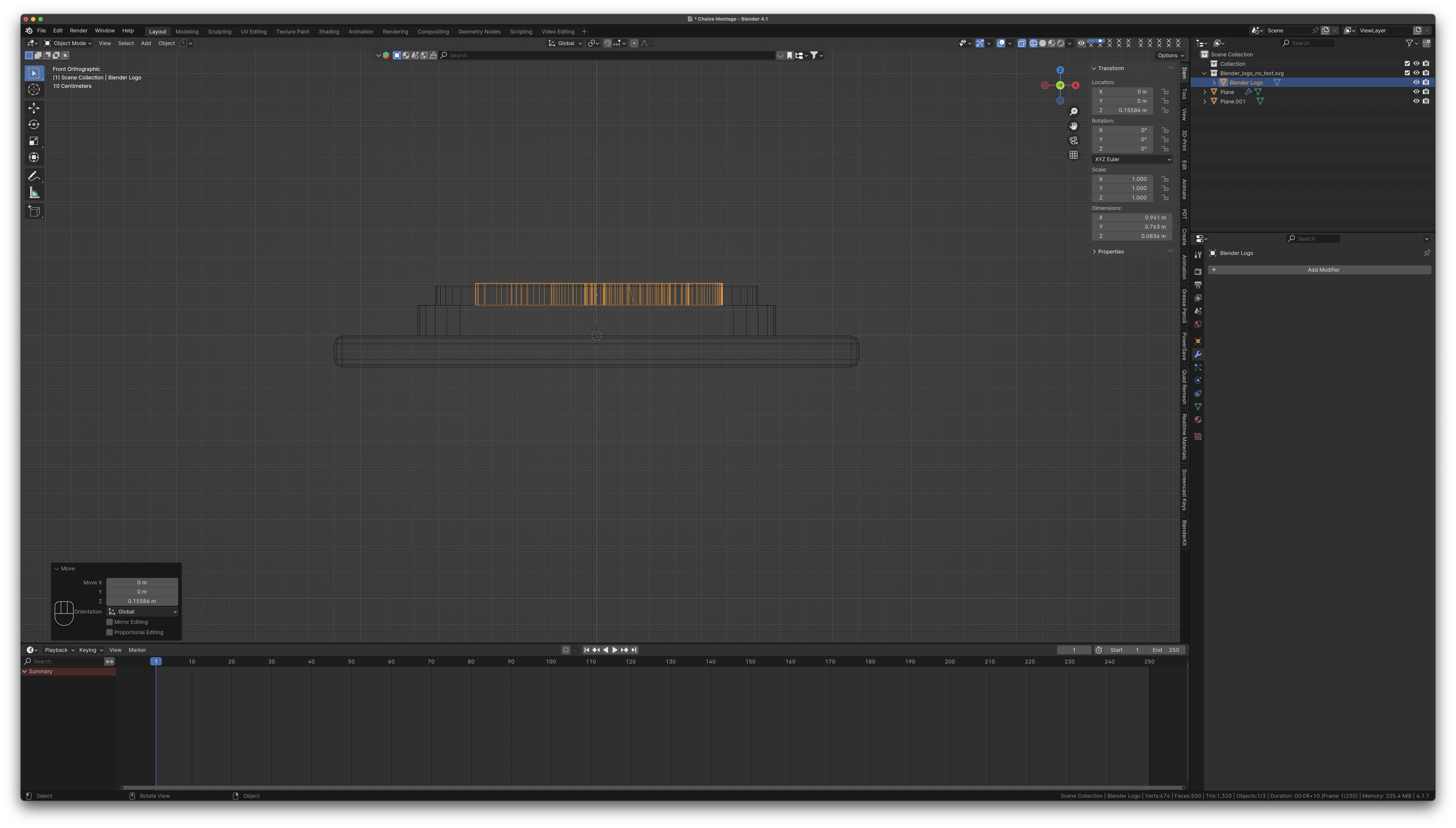The height and width of the screenshot is (828, 1456).
Task: Click the timeline Marker menu button
Action: point(137,650)
